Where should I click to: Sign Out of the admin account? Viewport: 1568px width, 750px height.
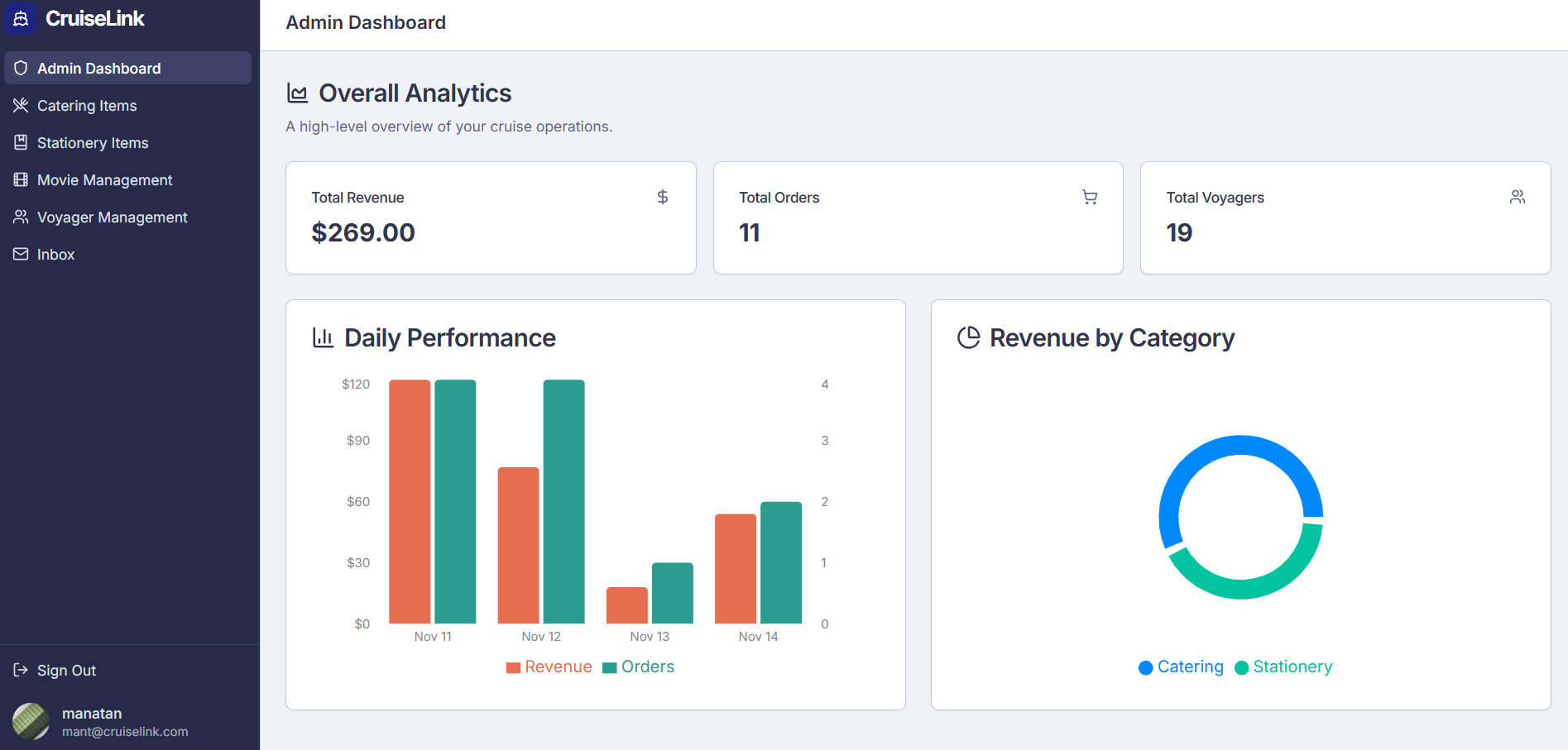66,670
